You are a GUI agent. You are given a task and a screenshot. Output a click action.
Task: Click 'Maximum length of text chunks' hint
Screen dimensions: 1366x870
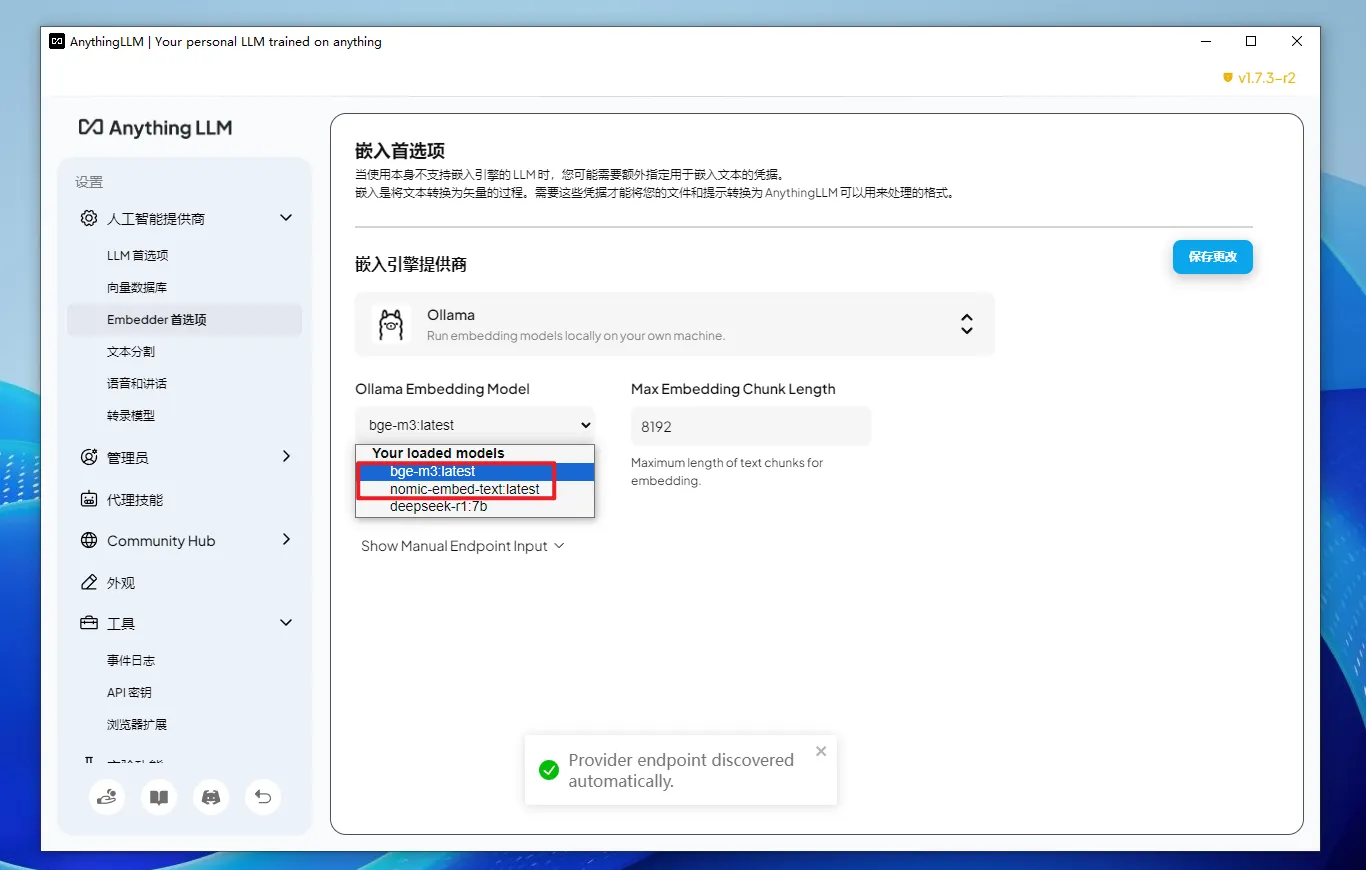click(727, 472)
